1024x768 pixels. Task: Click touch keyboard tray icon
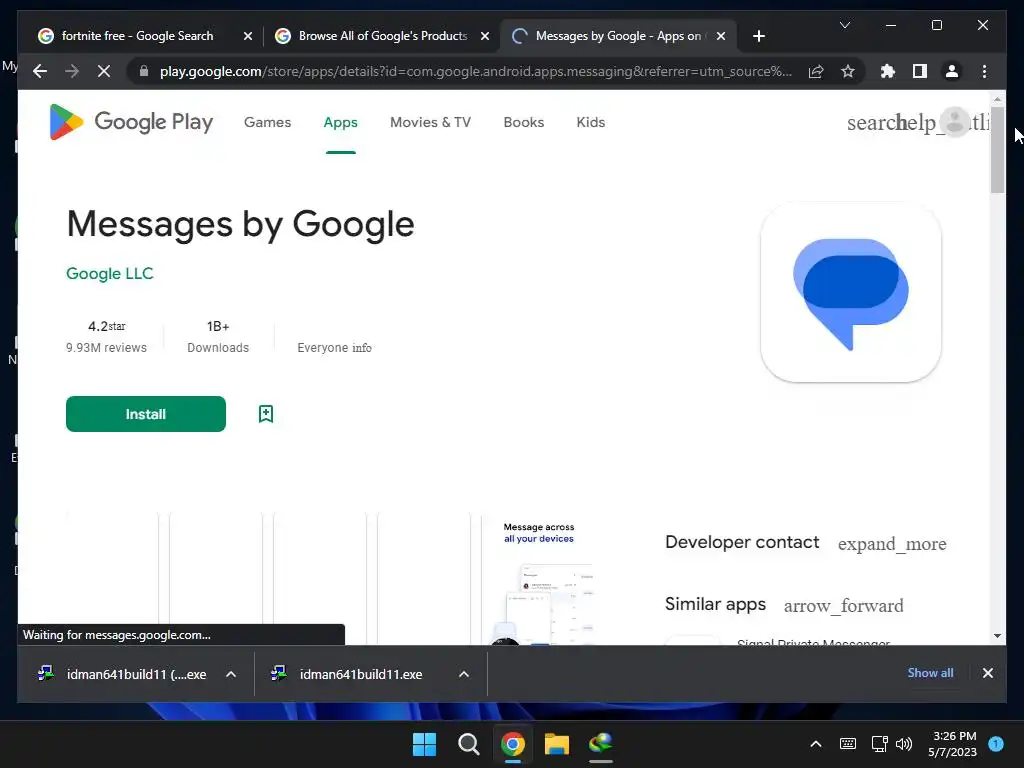pyautogui.click(x=848, y=744)
